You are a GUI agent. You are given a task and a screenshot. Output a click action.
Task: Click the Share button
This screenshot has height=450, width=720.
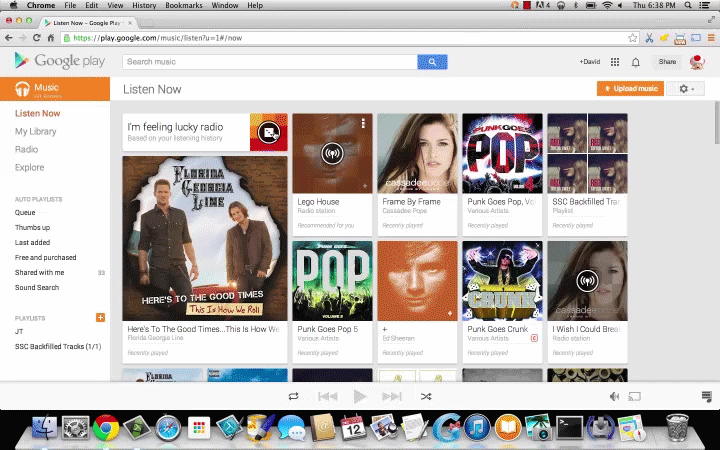pyautogui.click(x=667, y=62)
